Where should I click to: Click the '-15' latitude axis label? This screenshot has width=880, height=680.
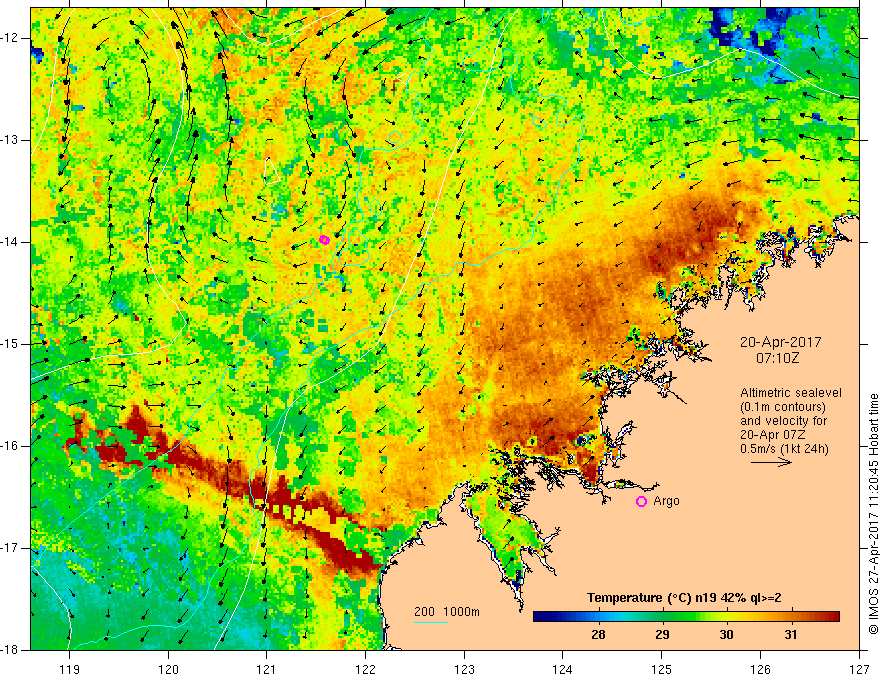(9, 344)
